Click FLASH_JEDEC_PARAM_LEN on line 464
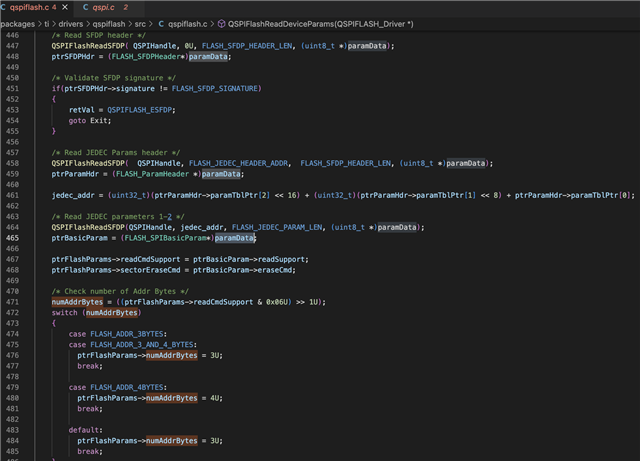This screenshot has width=640, height=461. click(x=277, y=227)
